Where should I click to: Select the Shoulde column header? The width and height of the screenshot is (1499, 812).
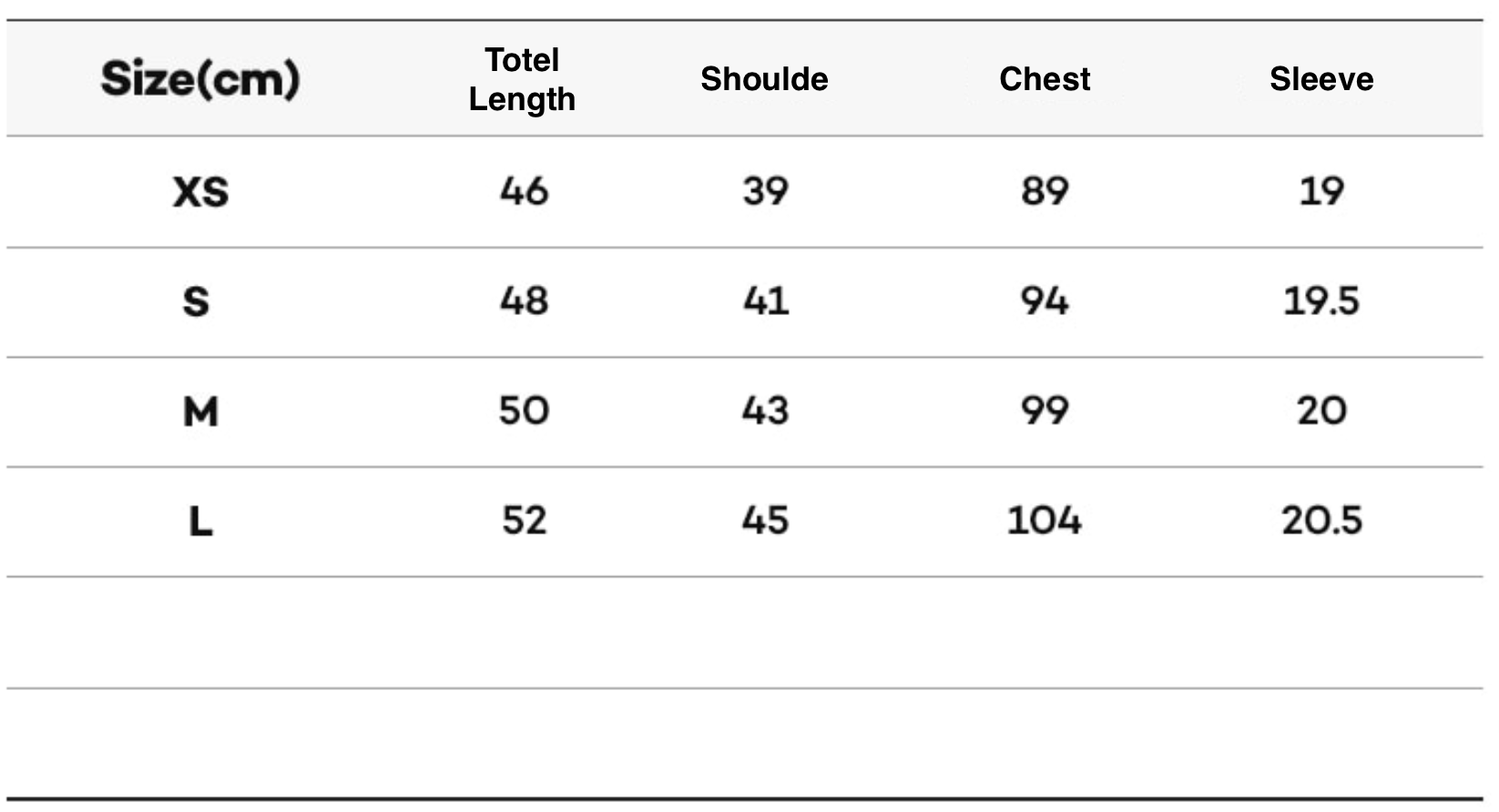764,79
